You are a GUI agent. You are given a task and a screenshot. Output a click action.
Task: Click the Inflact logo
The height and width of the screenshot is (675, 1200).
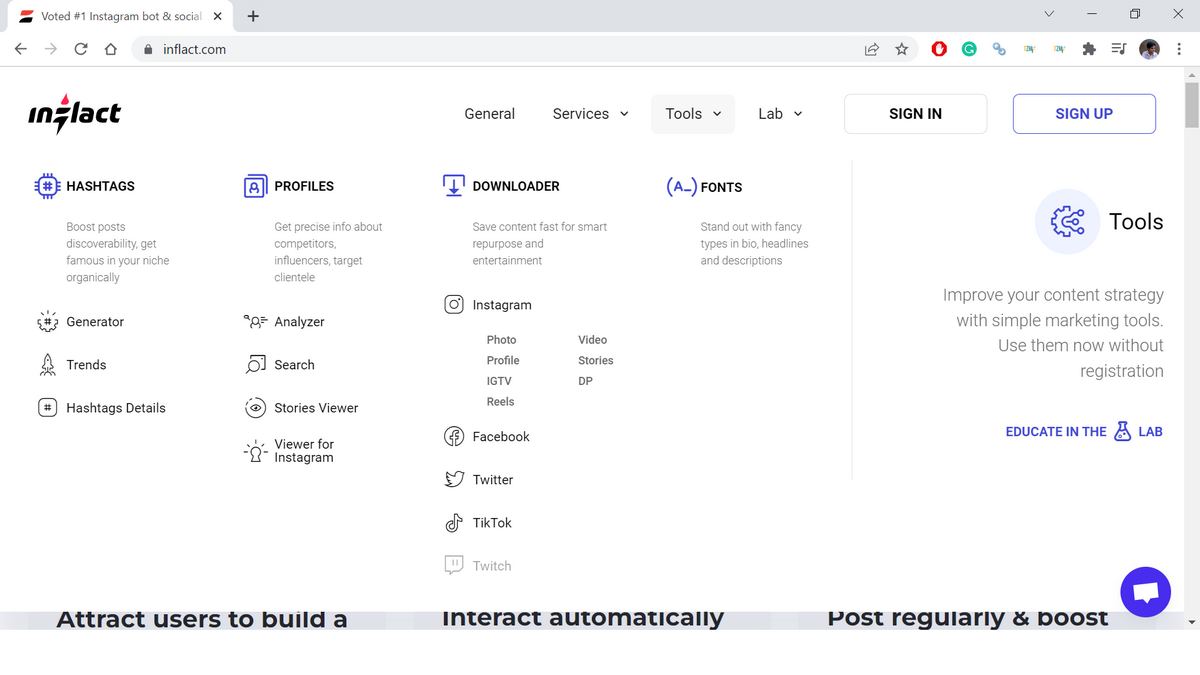[74, 113]
